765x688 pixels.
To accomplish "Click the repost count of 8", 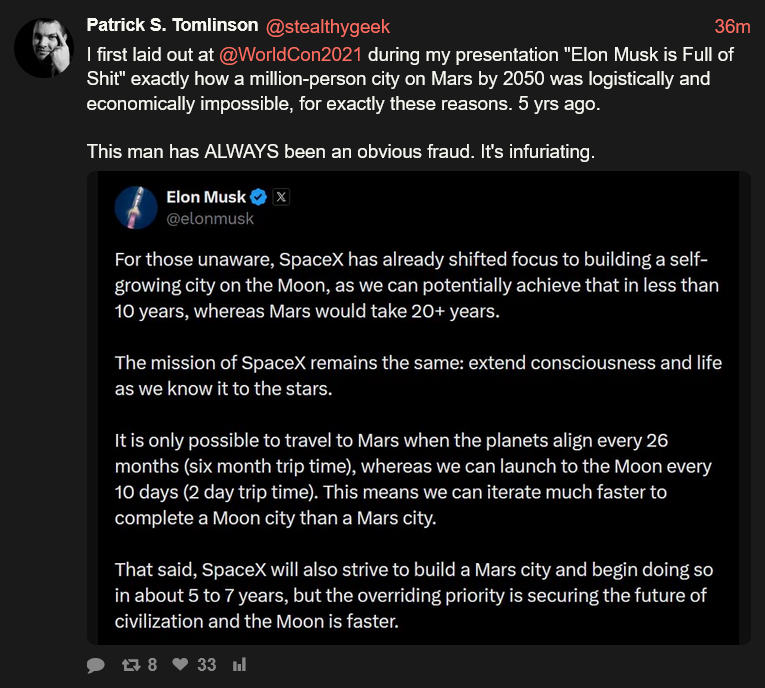I will (152, 665).
